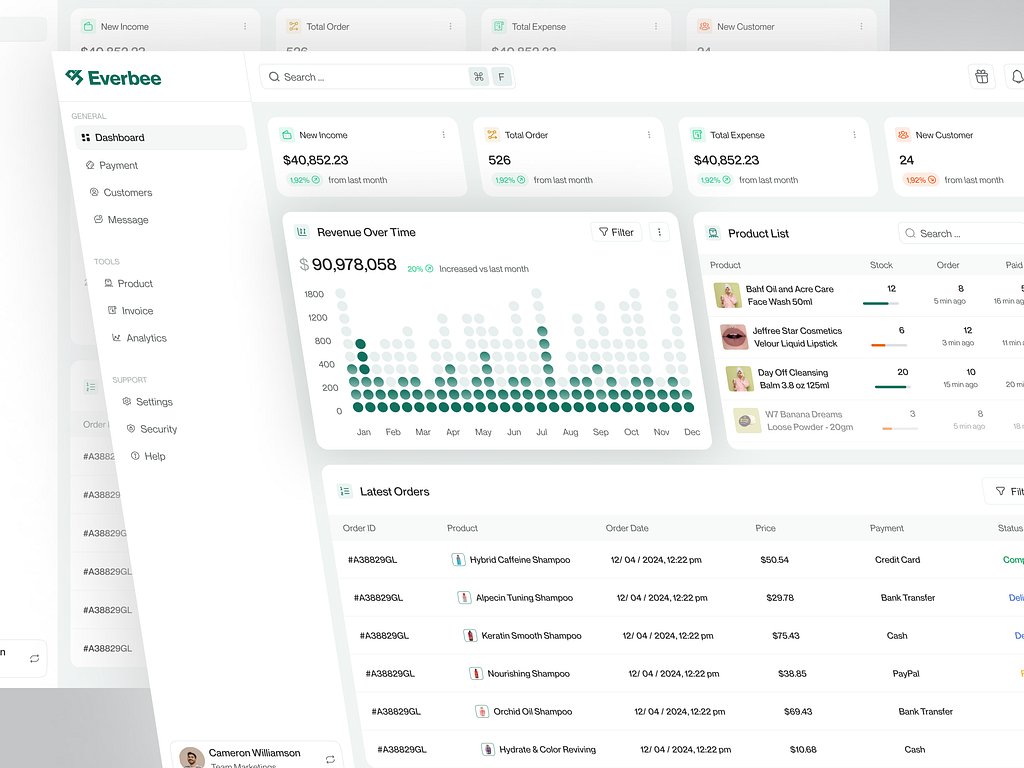Click the Everbee logo
Screen dimensions: 1024x768
pyautogui.click(x=113, y=78)
